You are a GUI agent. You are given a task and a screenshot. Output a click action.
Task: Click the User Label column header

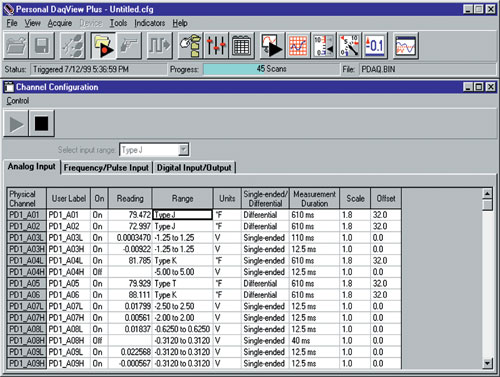tap(68, 199)
